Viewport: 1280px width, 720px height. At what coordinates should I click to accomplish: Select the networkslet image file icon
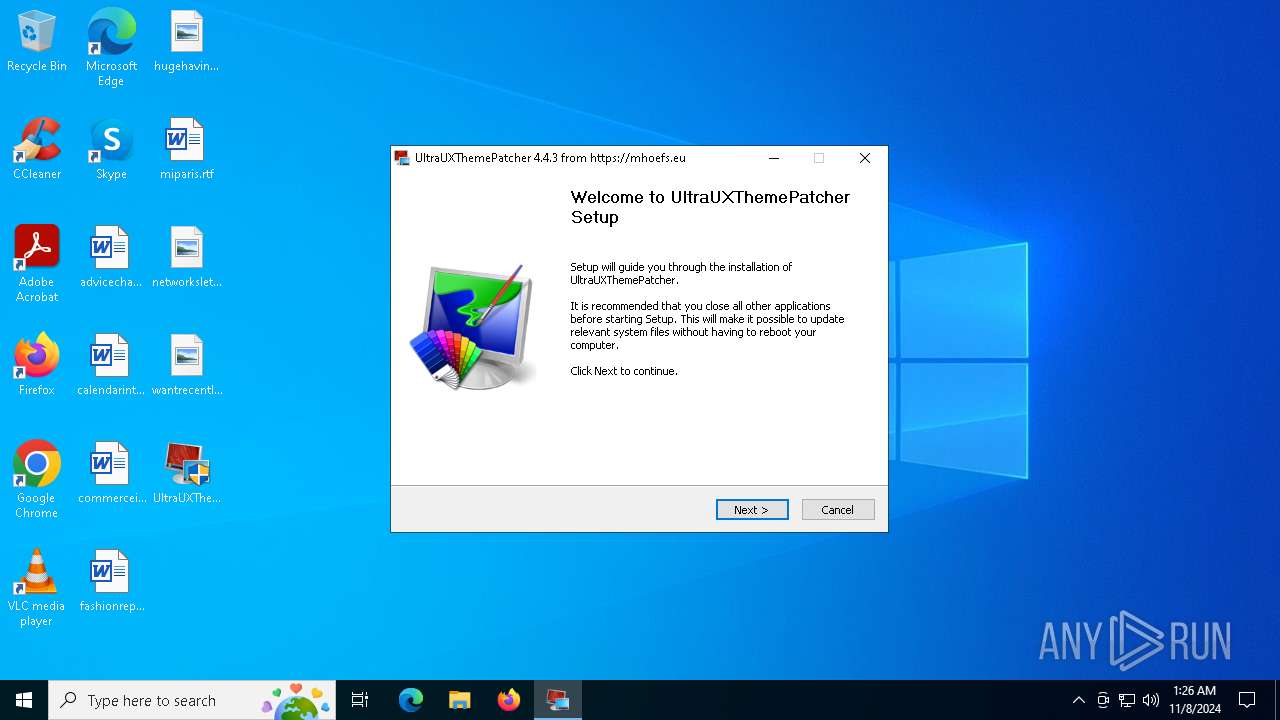(x=186, y=258)
